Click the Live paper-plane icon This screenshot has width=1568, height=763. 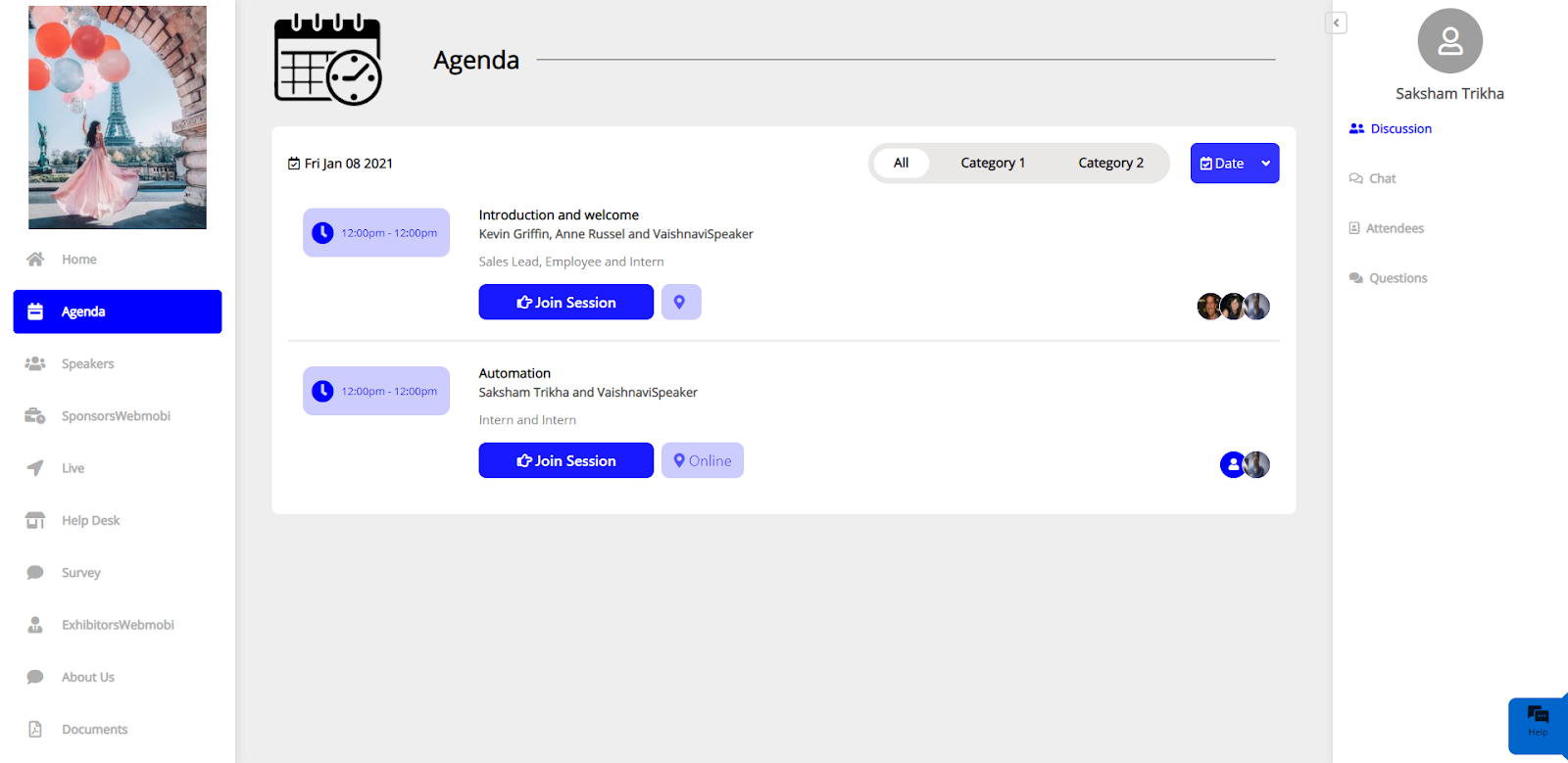point(35,468)
